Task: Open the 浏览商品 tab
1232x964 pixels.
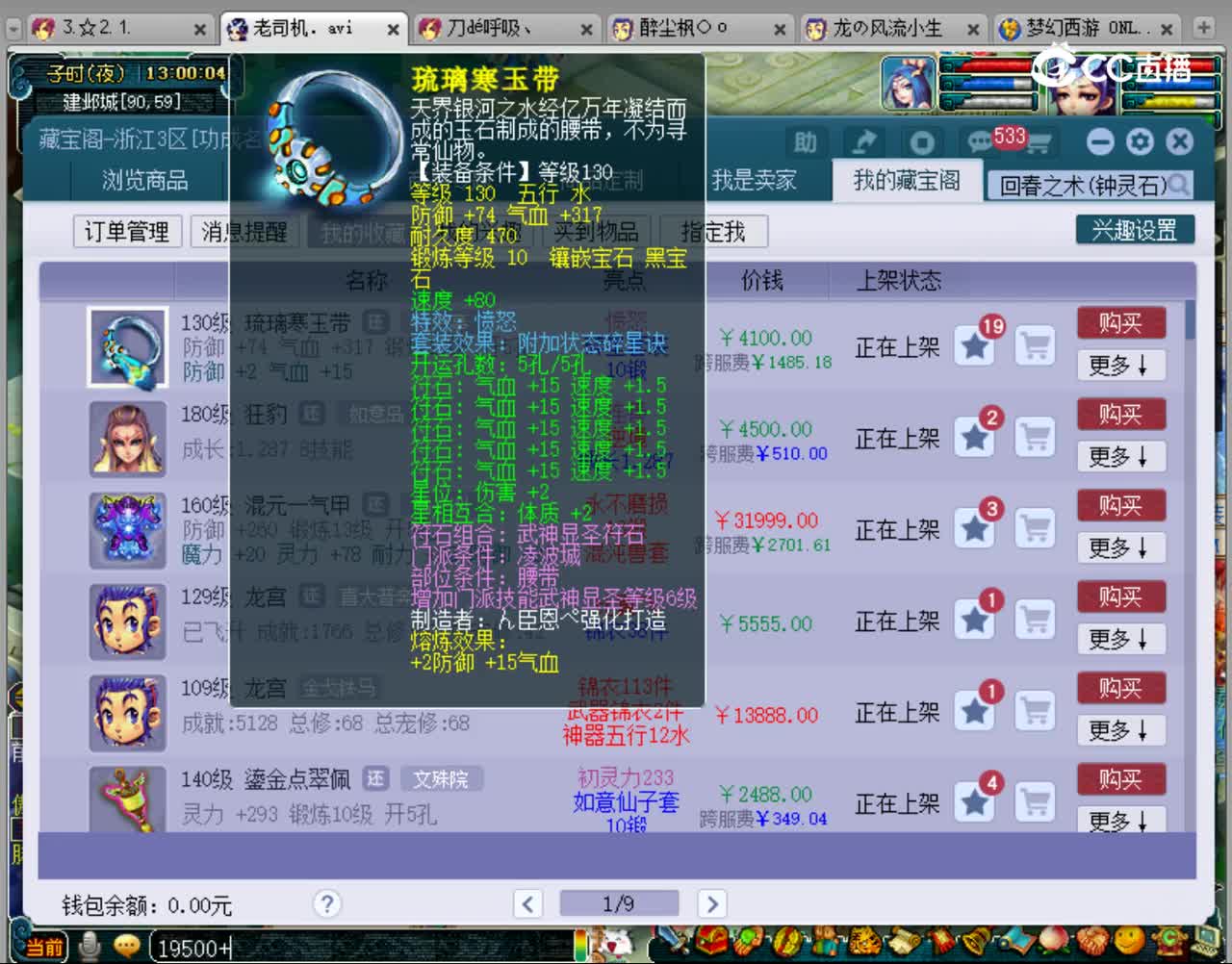Action: 145,180
